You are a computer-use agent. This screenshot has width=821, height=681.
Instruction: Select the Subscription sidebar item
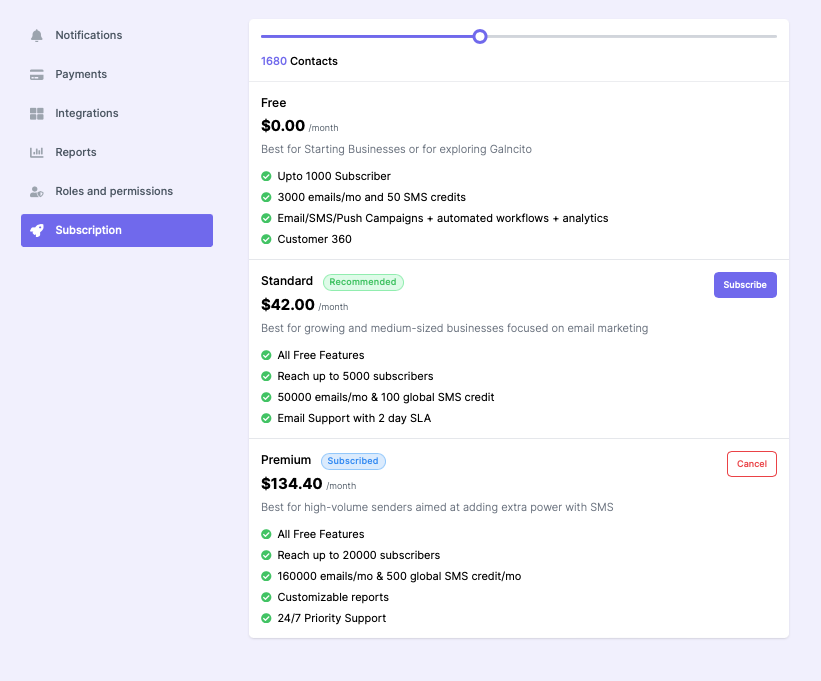point(117,230)
